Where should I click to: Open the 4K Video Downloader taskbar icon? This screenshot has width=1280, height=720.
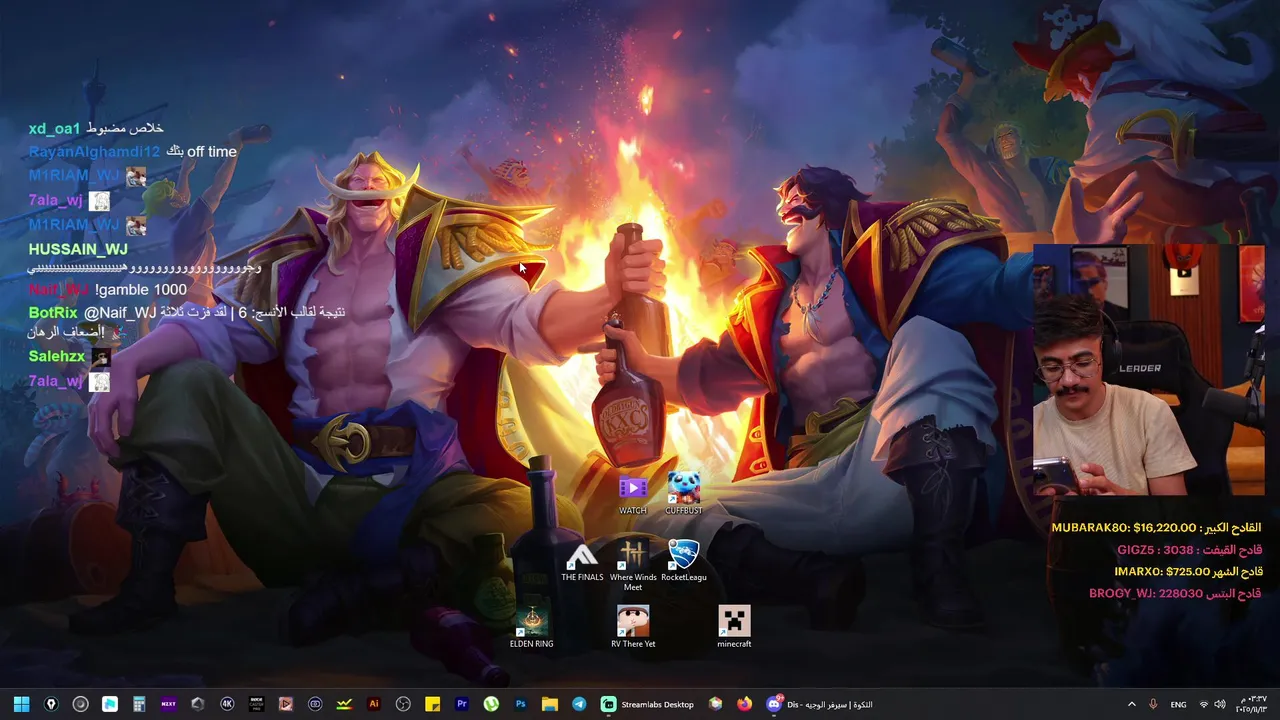pyautogui.click(x=227, y=704)
